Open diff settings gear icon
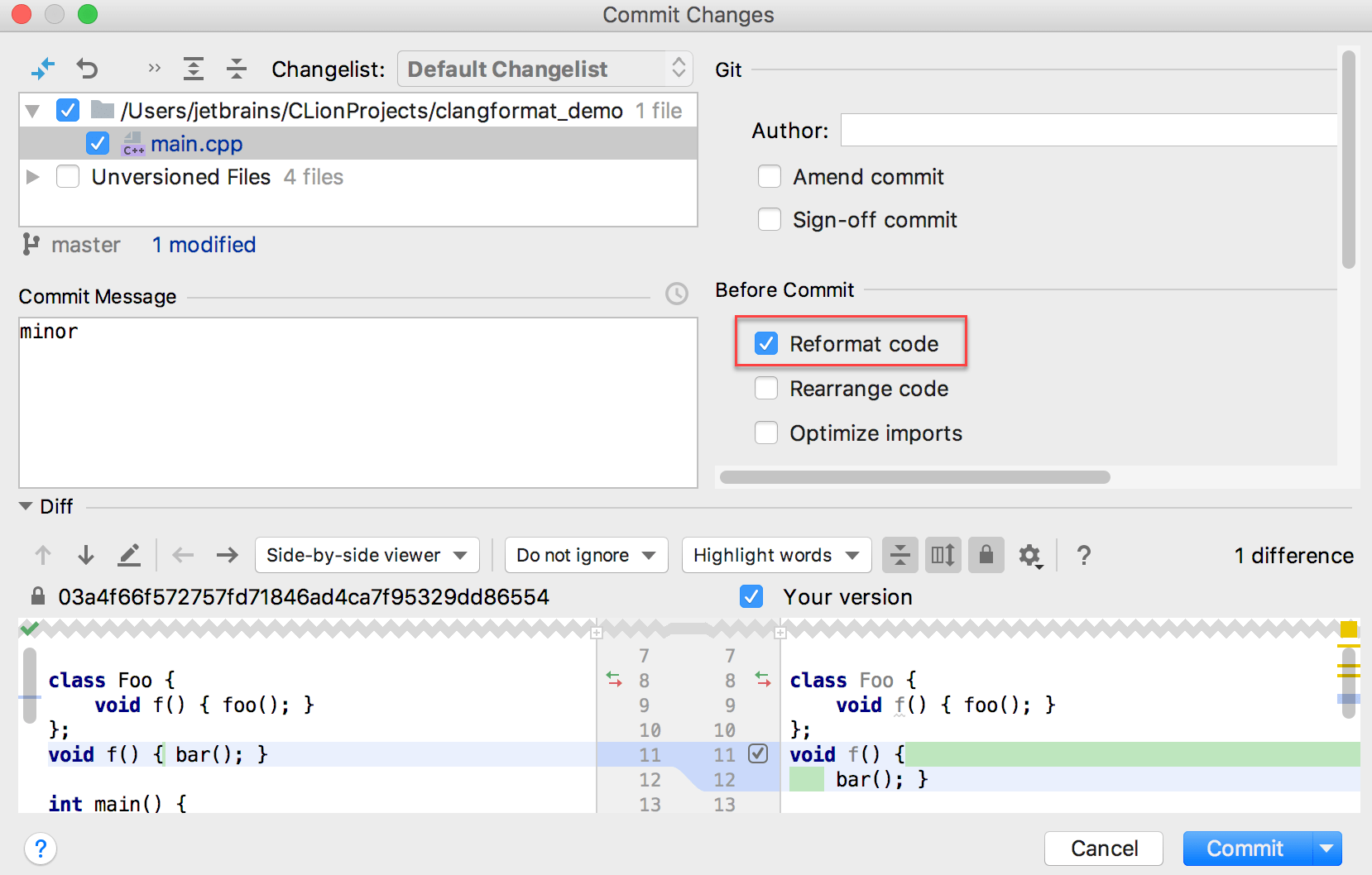Viewport: 1372px width, 875px height. (1029, 555)
